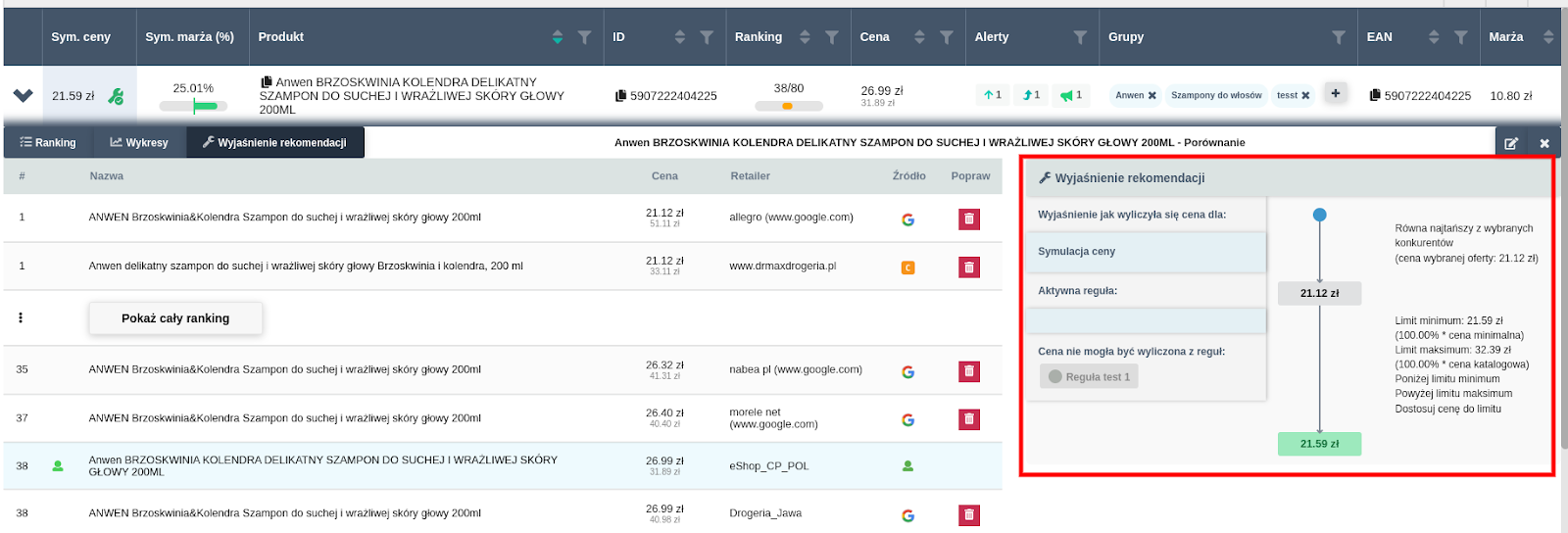The width and height of the screenshot is (1568, 533).
Task: Click the edit icon on comparison panel
Action: pos(1511,143)
